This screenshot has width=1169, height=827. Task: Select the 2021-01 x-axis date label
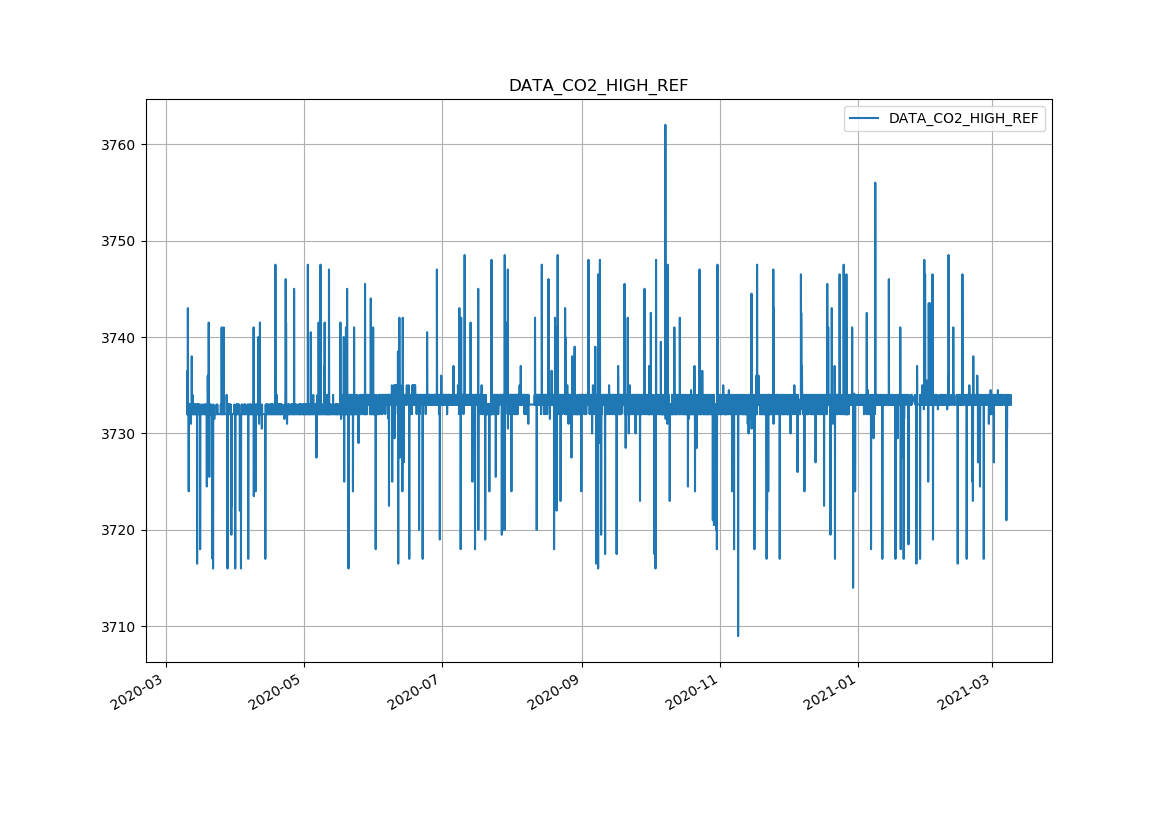pyautogui.click(x=831, y=691)
